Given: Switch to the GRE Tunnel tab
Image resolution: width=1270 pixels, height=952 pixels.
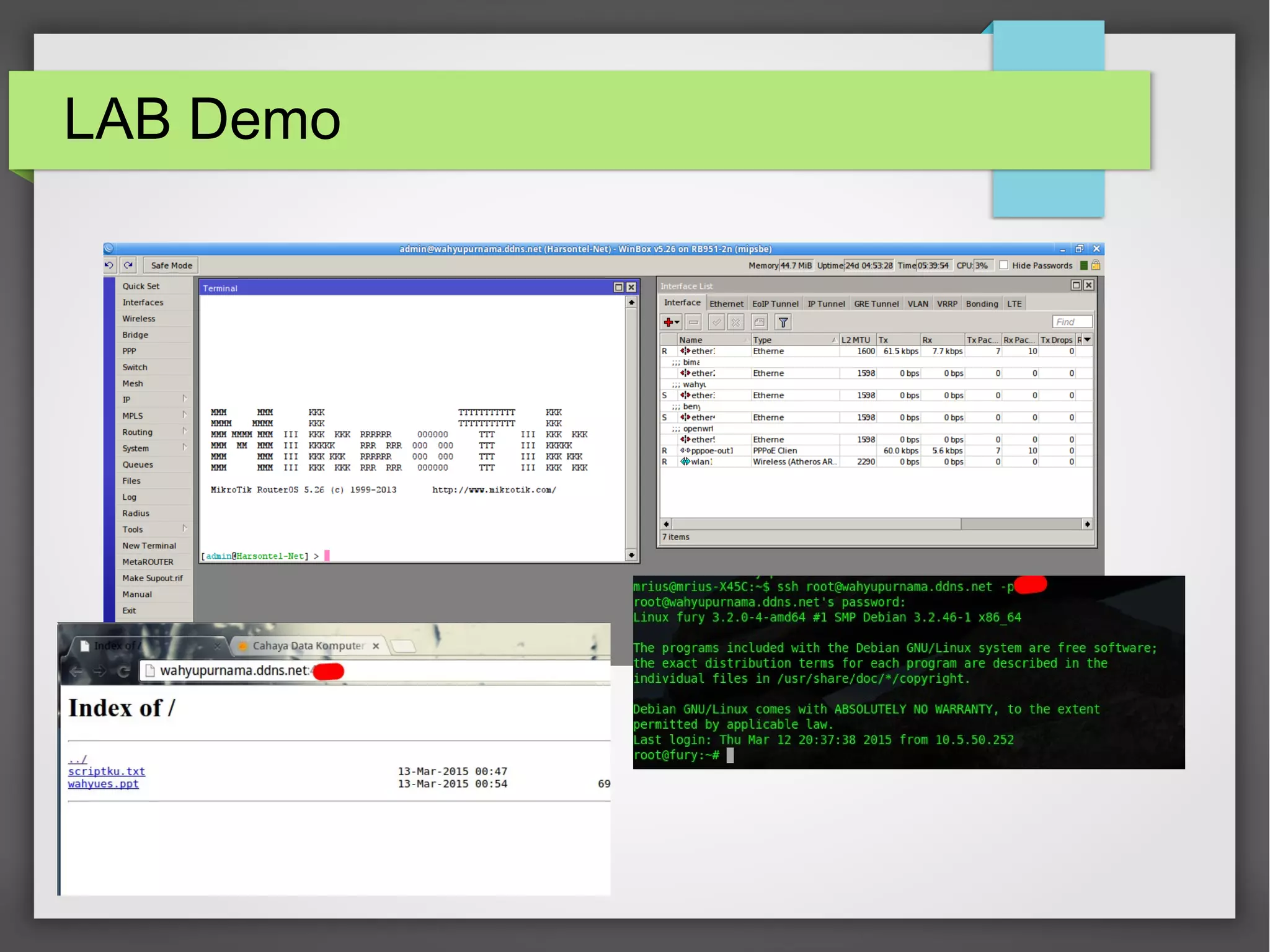Looking at the screenshot, I should 876,304.
